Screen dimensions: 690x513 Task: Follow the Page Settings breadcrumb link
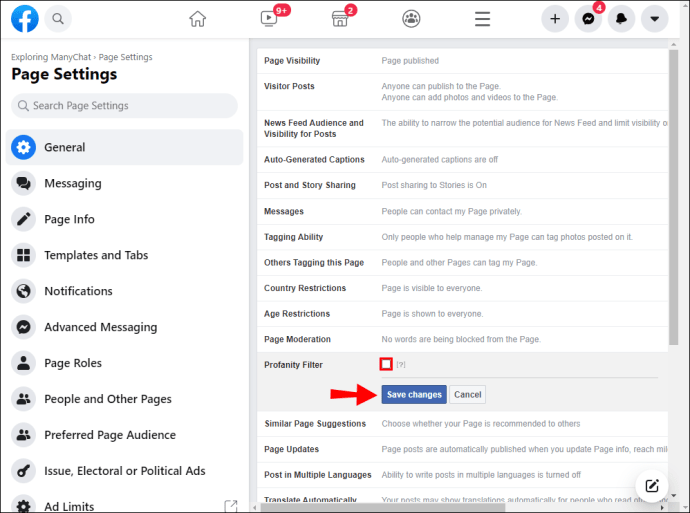(x=125, y=57)
